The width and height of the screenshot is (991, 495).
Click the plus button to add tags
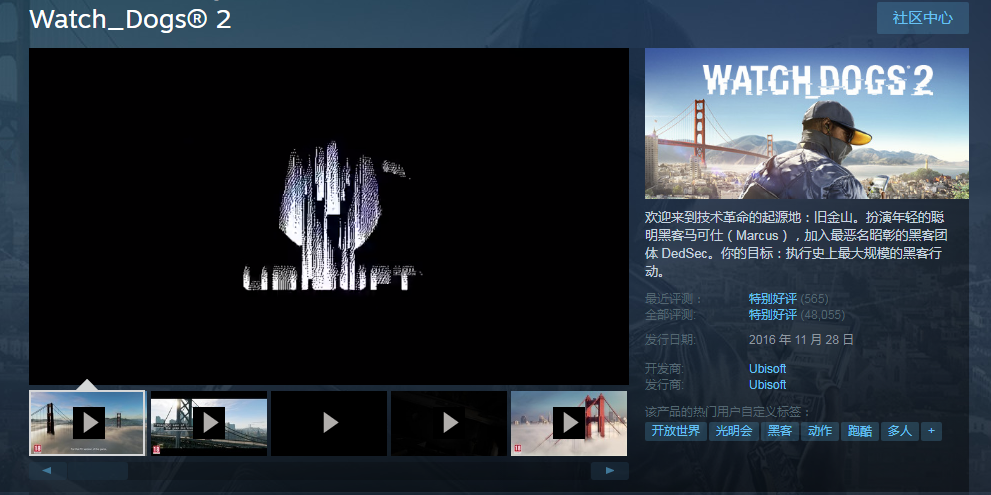coord(931,432)
